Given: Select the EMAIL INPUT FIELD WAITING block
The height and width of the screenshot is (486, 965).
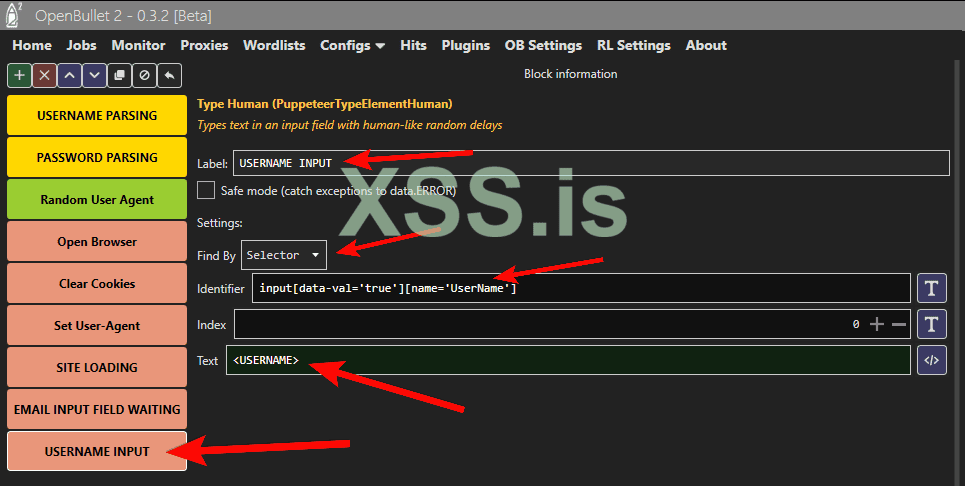Looking at the screenshot, I should point(97,409).
